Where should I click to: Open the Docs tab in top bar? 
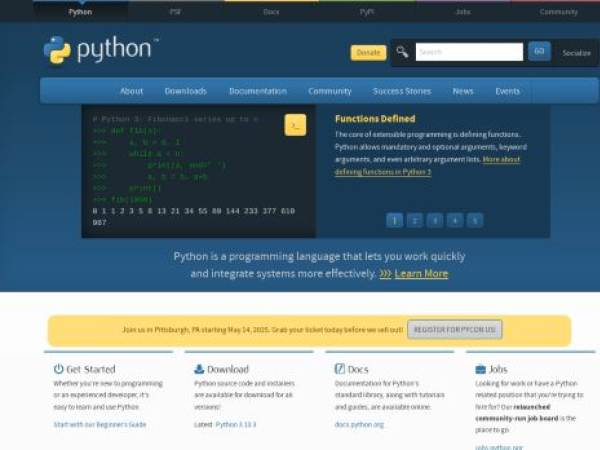pyautogui.click(x=271, y=12)
